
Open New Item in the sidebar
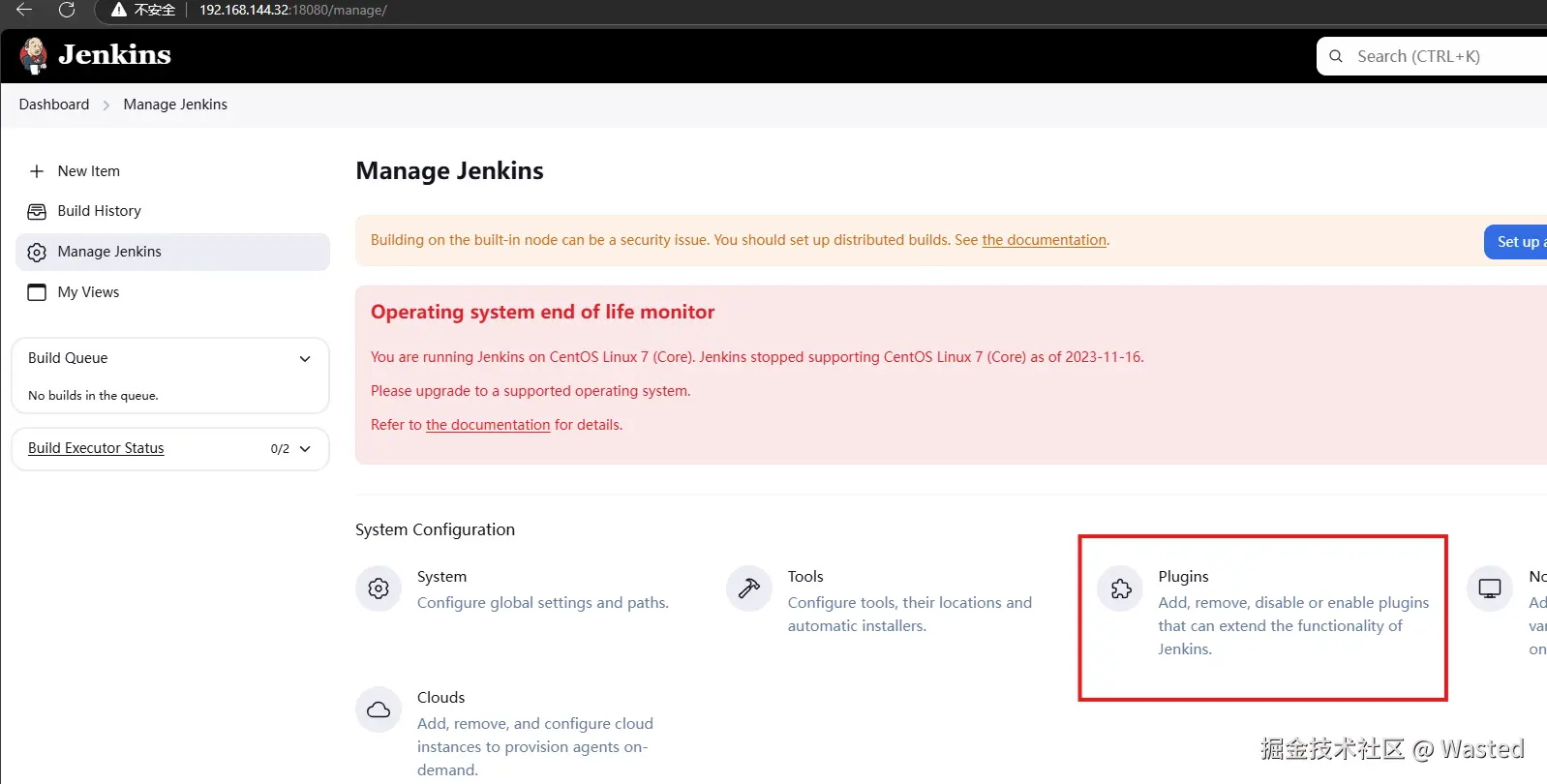pyautogui.click(x=172, y=171)
